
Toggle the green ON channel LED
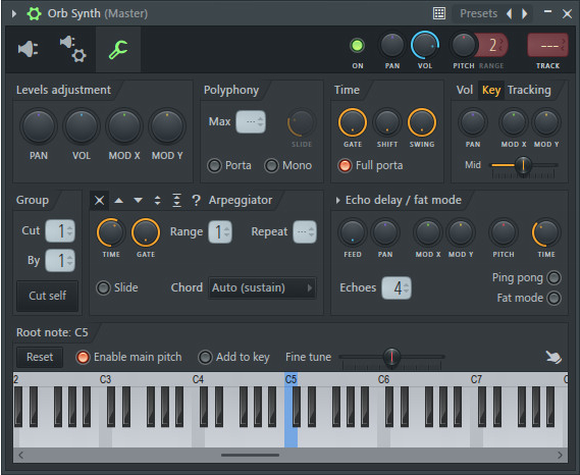357,46
